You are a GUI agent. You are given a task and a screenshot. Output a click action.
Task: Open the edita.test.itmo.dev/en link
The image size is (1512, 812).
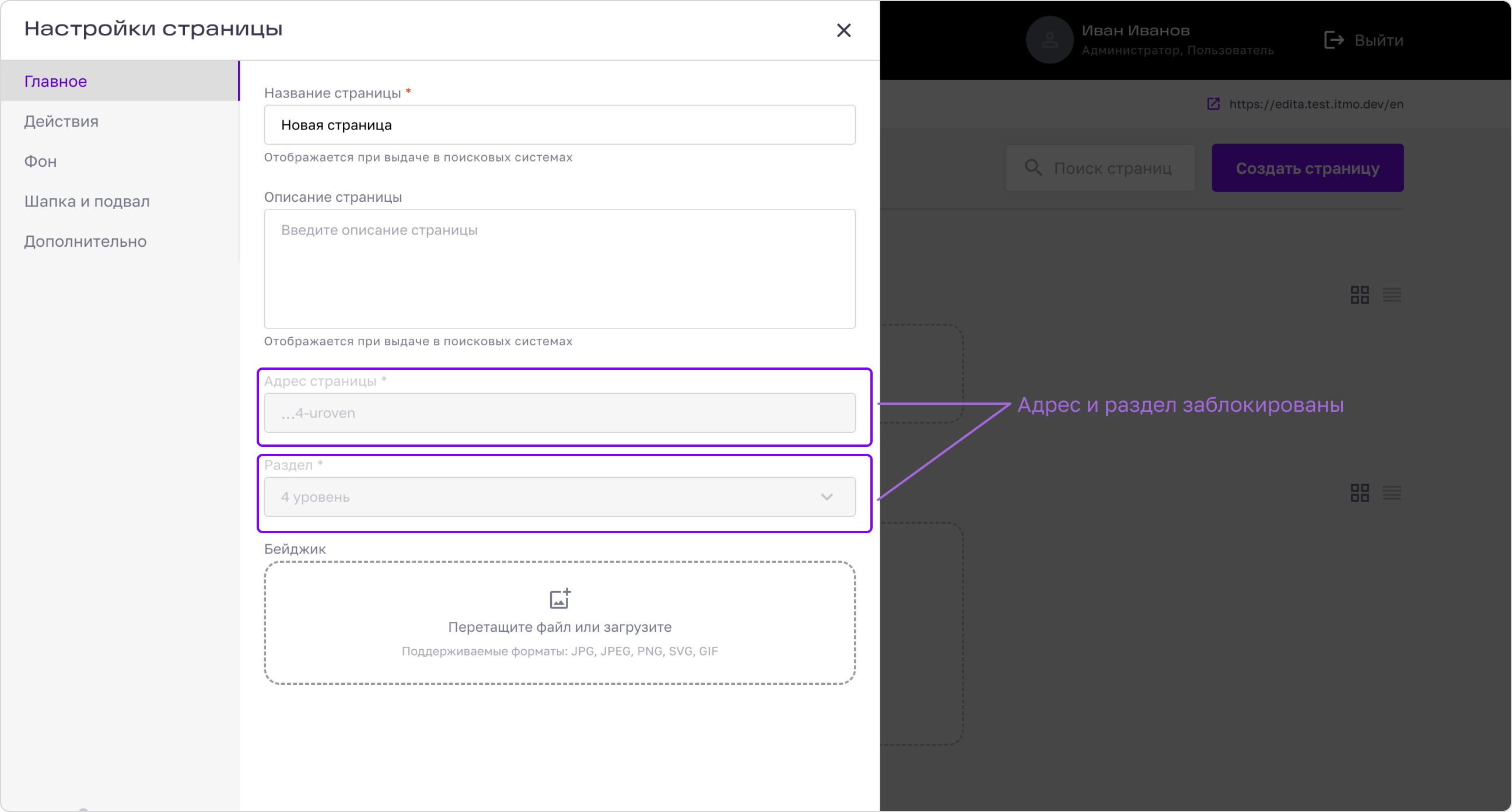[x=1316, y=104]
